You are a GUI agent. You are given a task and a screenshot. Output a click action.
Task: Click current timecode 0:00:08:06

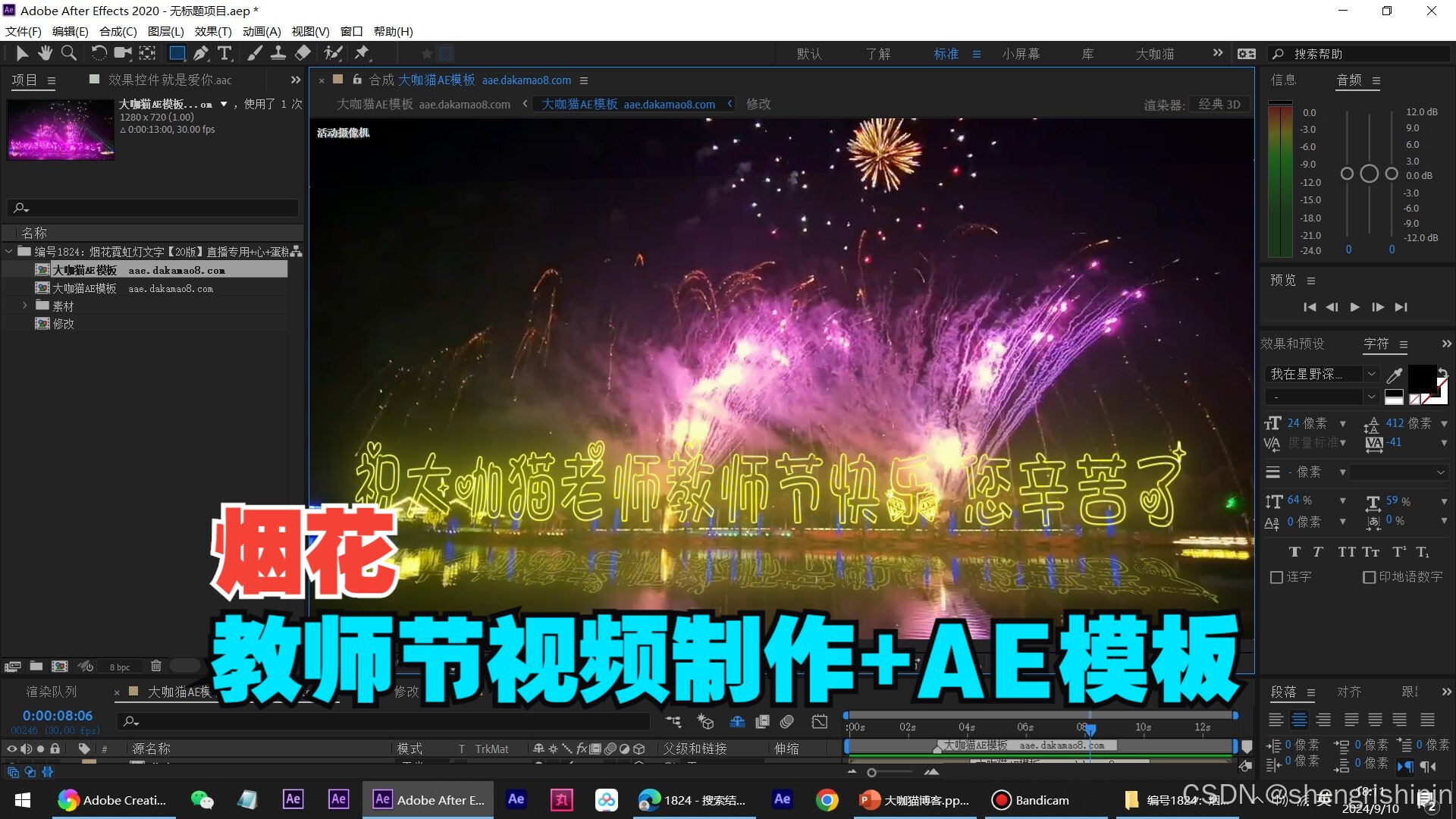[58, 715]
